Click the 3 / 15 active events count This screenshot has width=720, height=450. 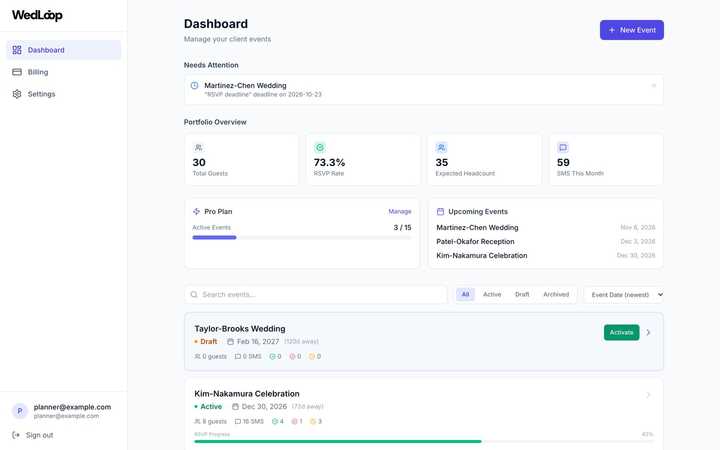pos(402,227)
